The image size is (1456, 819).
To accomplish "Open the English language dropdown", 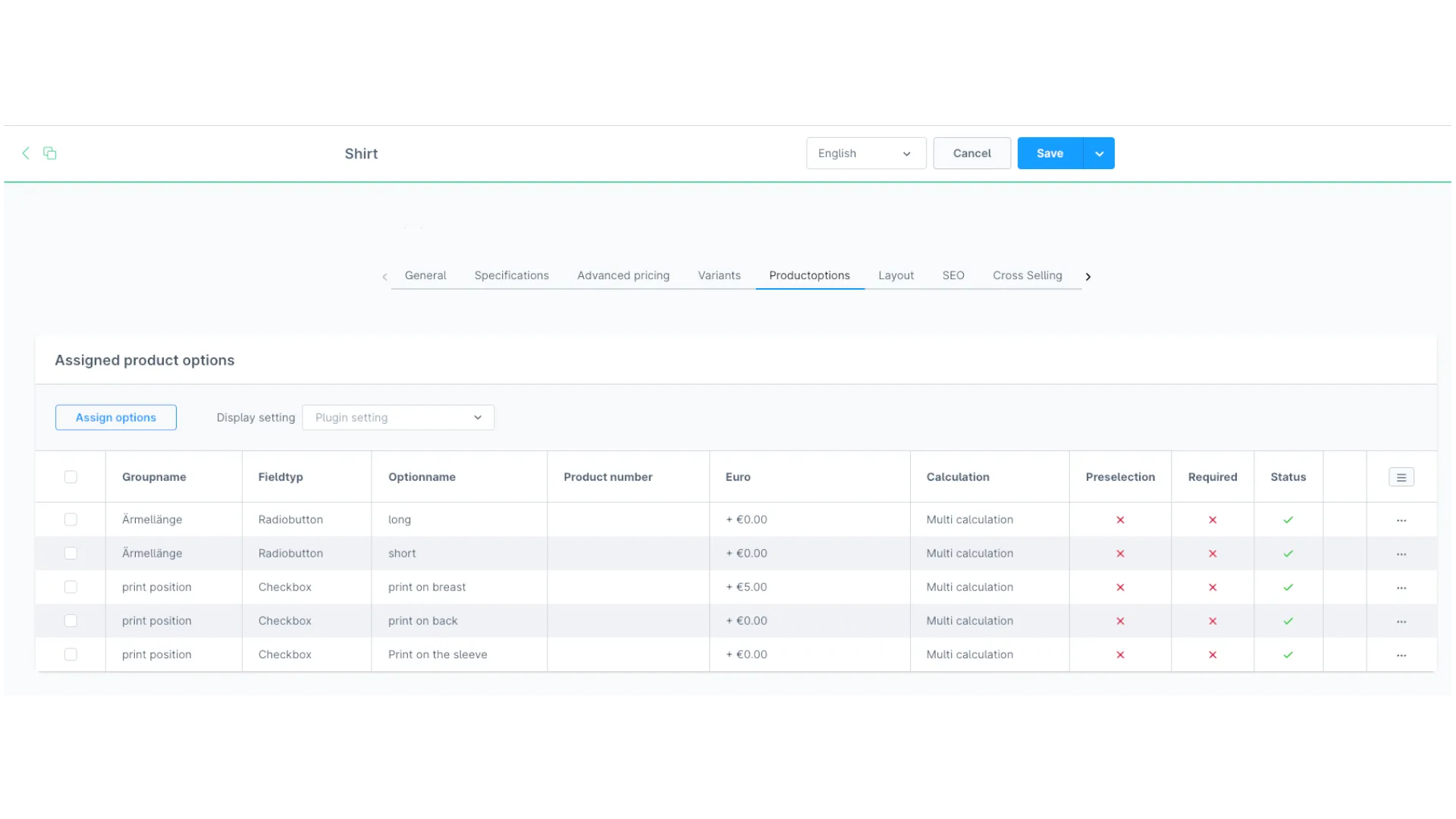I will pyautogui.click(x=865, y=153).
